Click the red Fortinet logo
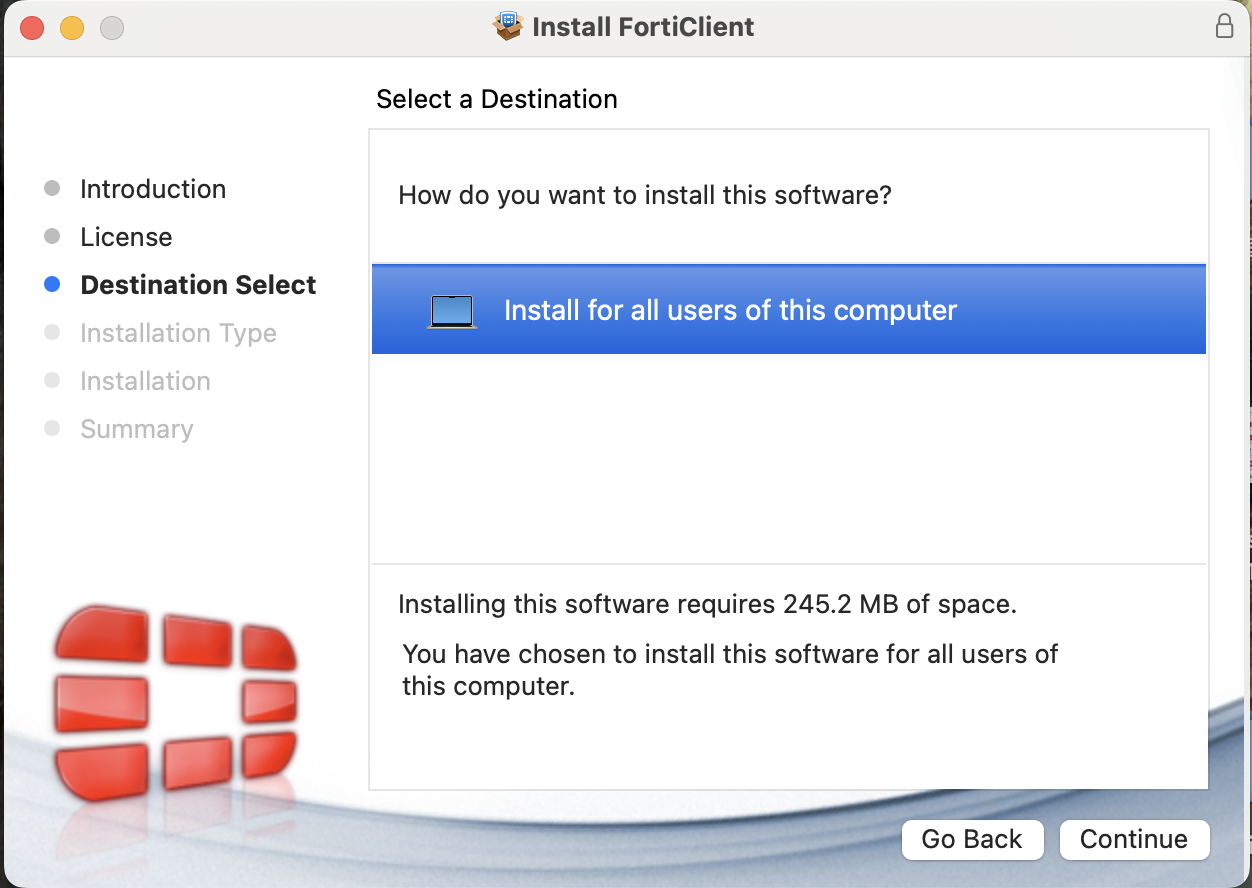This screenshot has width=1252, height=888. (x=175, y=700)
